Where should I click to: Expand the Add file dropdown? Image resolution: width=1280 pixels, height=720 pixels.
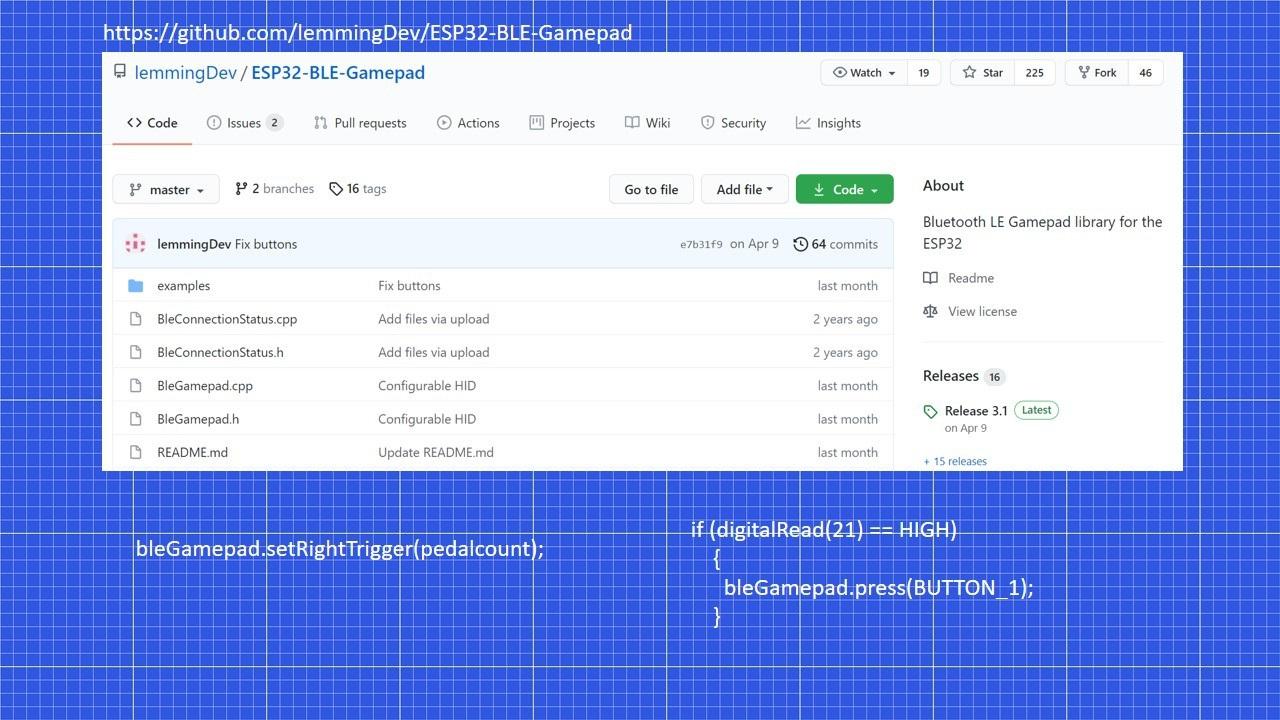click(745, 189)
